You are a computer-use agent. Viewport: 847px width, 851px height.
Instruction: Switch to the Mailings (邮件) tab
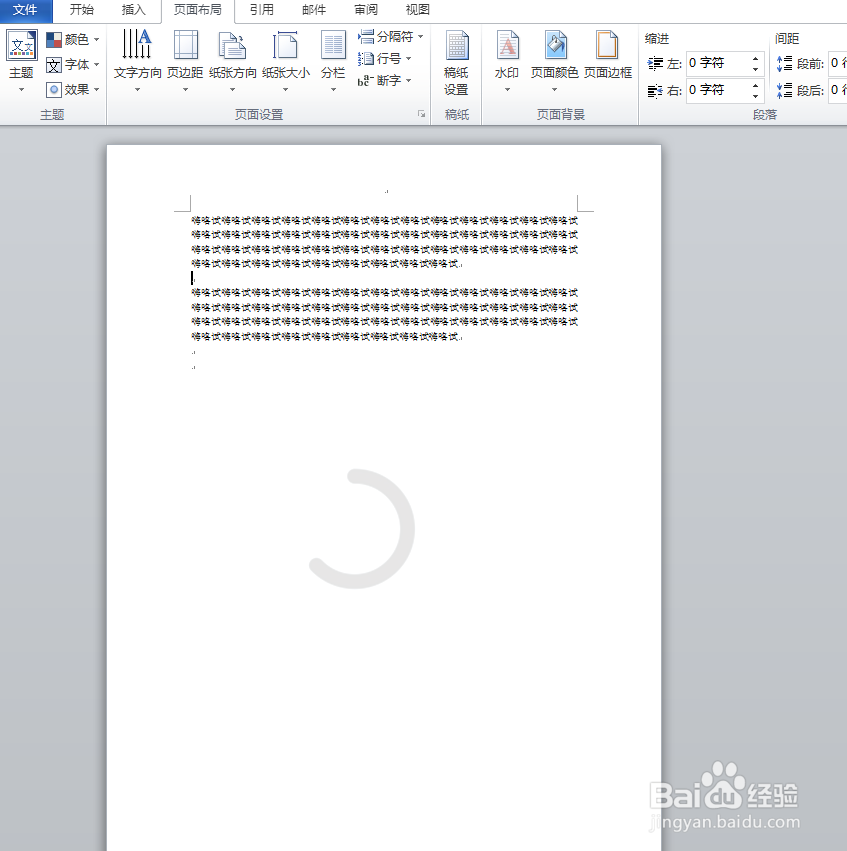(314, 10)
